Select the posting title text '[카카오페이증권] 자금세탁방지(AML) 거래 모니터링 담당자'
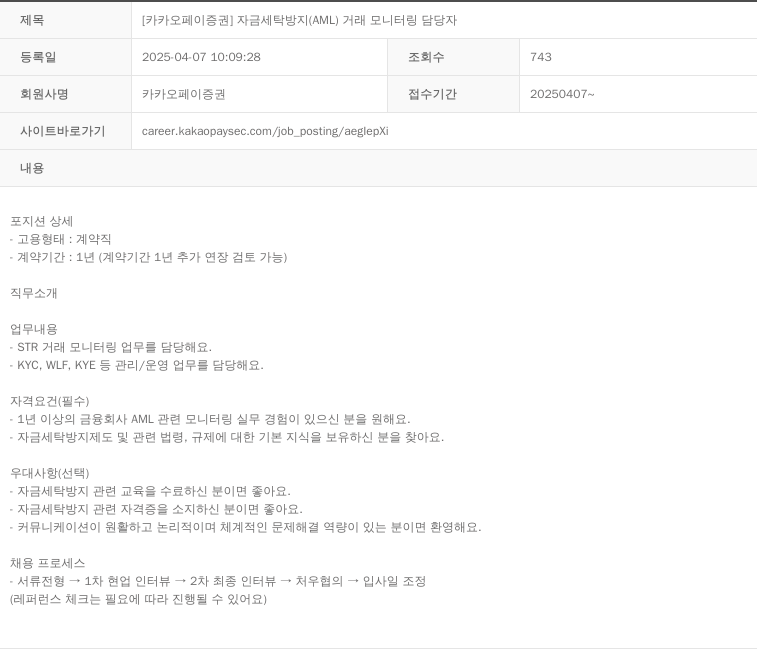The height and width of the screenshot is (649, 757). 299,20
